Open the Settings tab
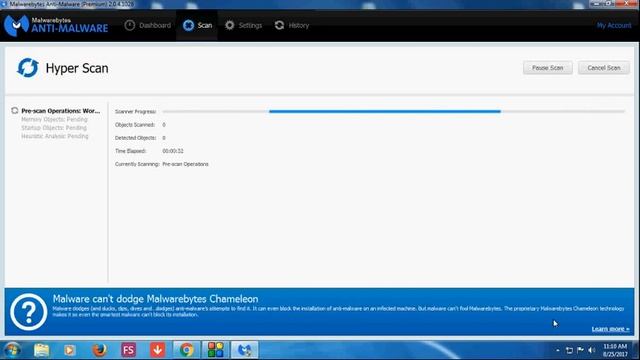The height and width of the screenshot is (360, 640). tap(243, 25)
